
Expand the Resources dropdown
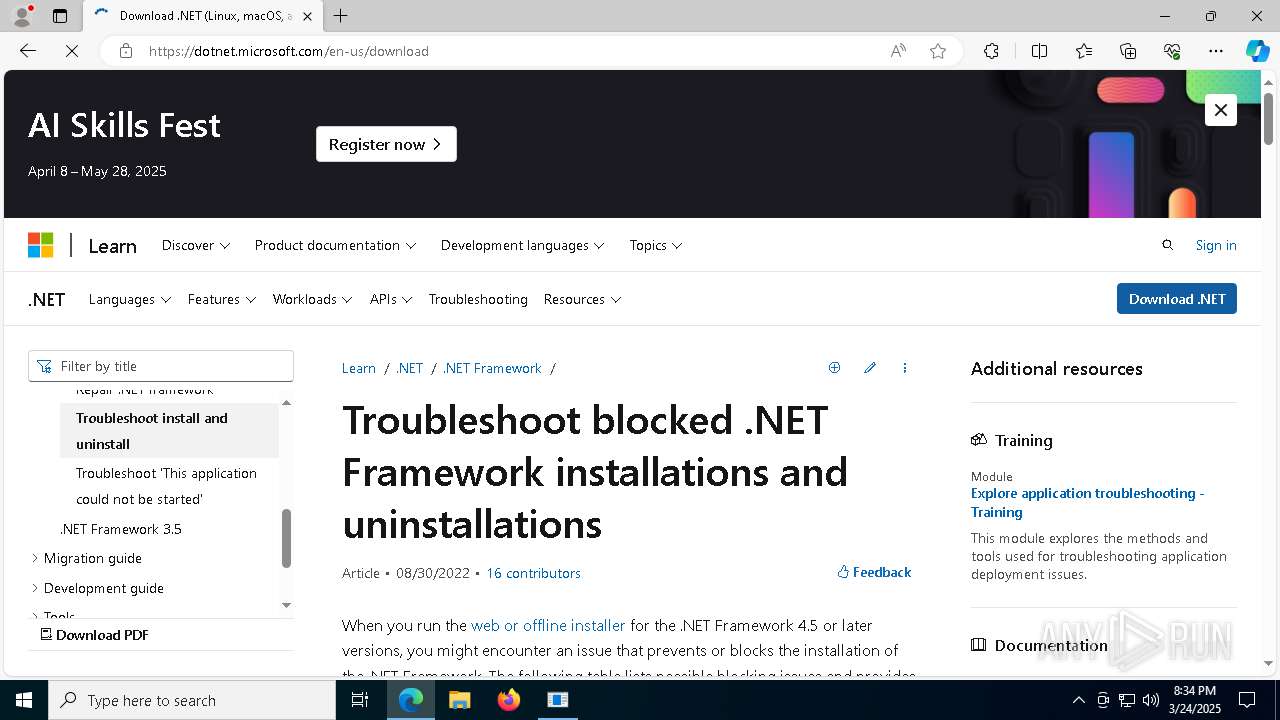[x=582, y=299]
